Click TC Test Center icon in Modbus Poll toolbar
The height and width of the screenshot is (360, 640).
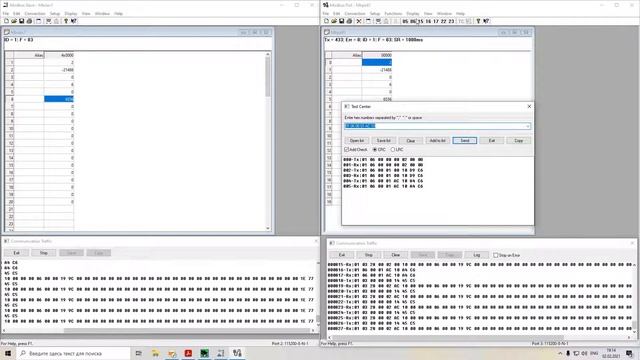(461, 21)
